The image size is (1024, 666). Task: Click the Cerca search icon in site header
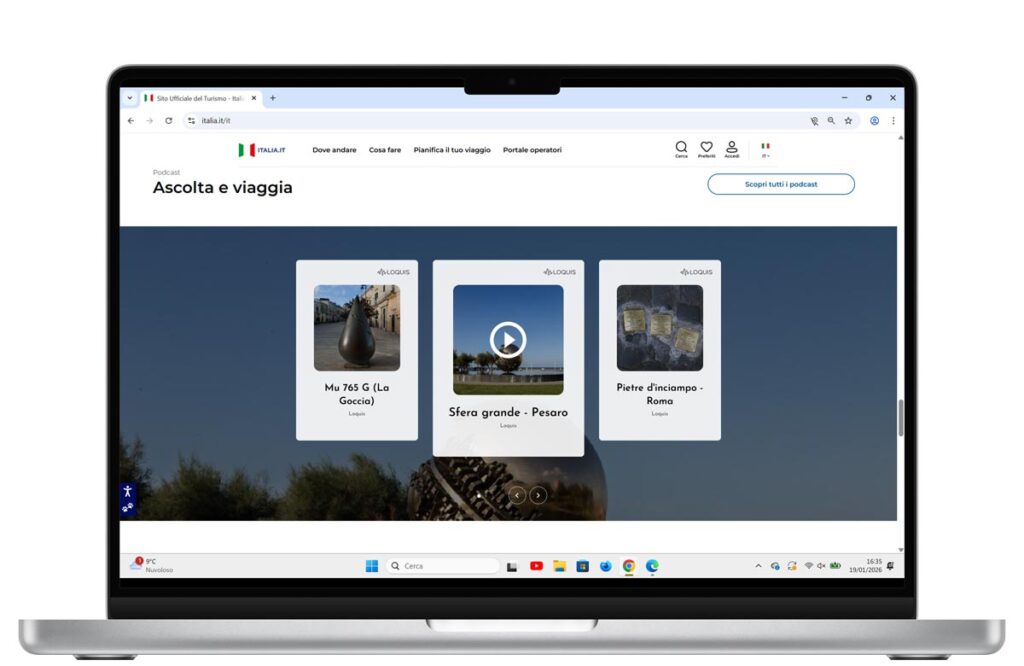tap(681, 148)
